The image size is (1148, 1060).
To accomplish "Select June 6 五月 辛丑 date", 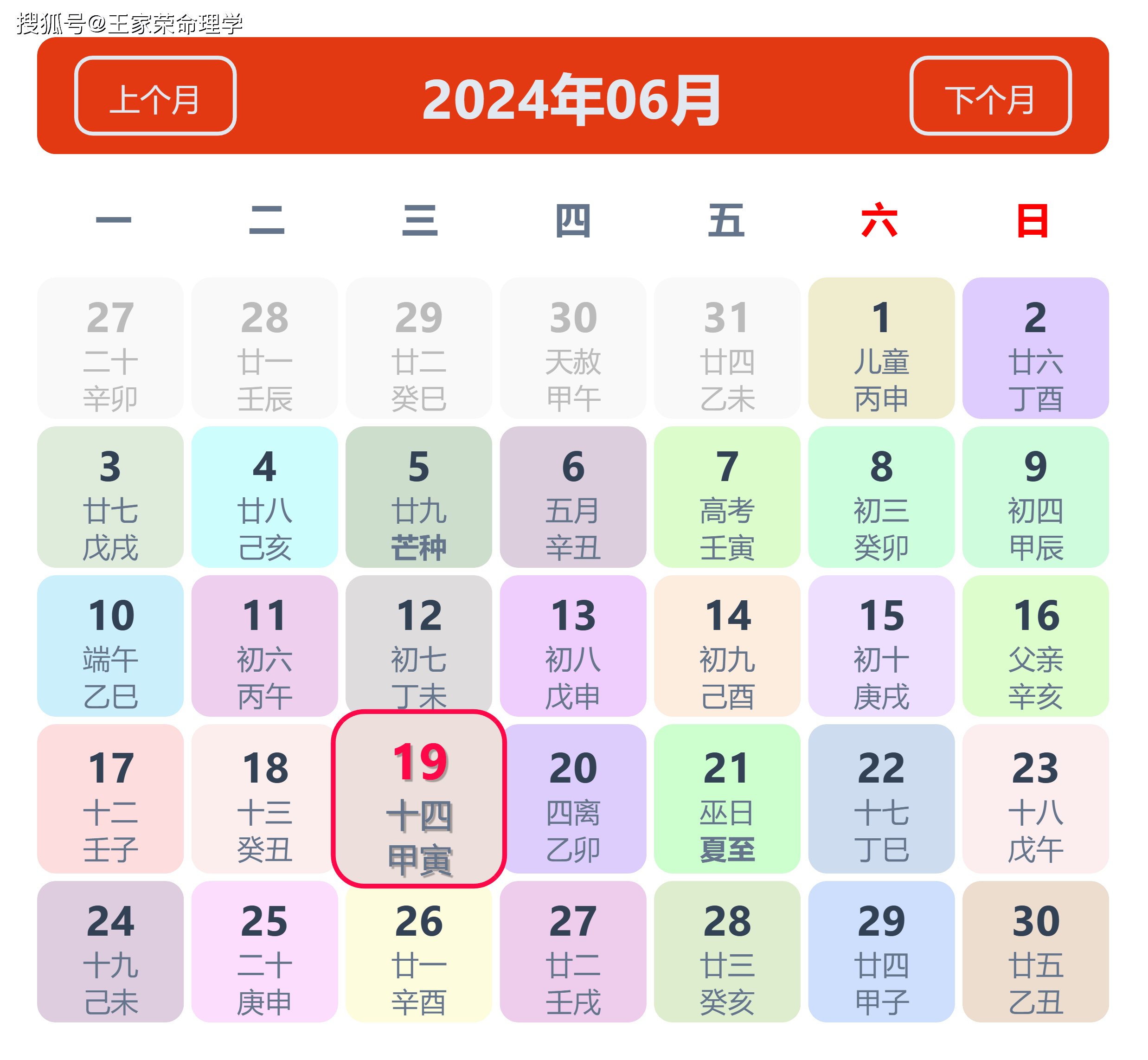I will point(573,497).
